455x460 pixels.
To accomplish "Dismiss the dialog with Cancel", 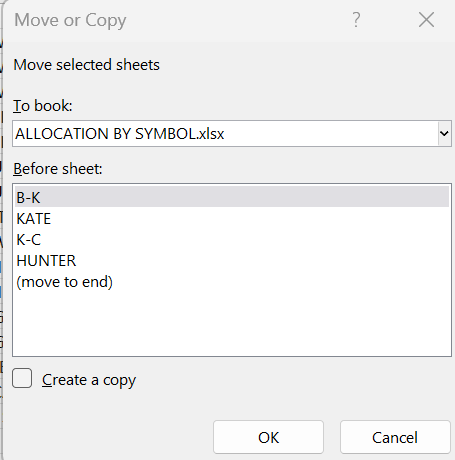I will tap(395, 437).
